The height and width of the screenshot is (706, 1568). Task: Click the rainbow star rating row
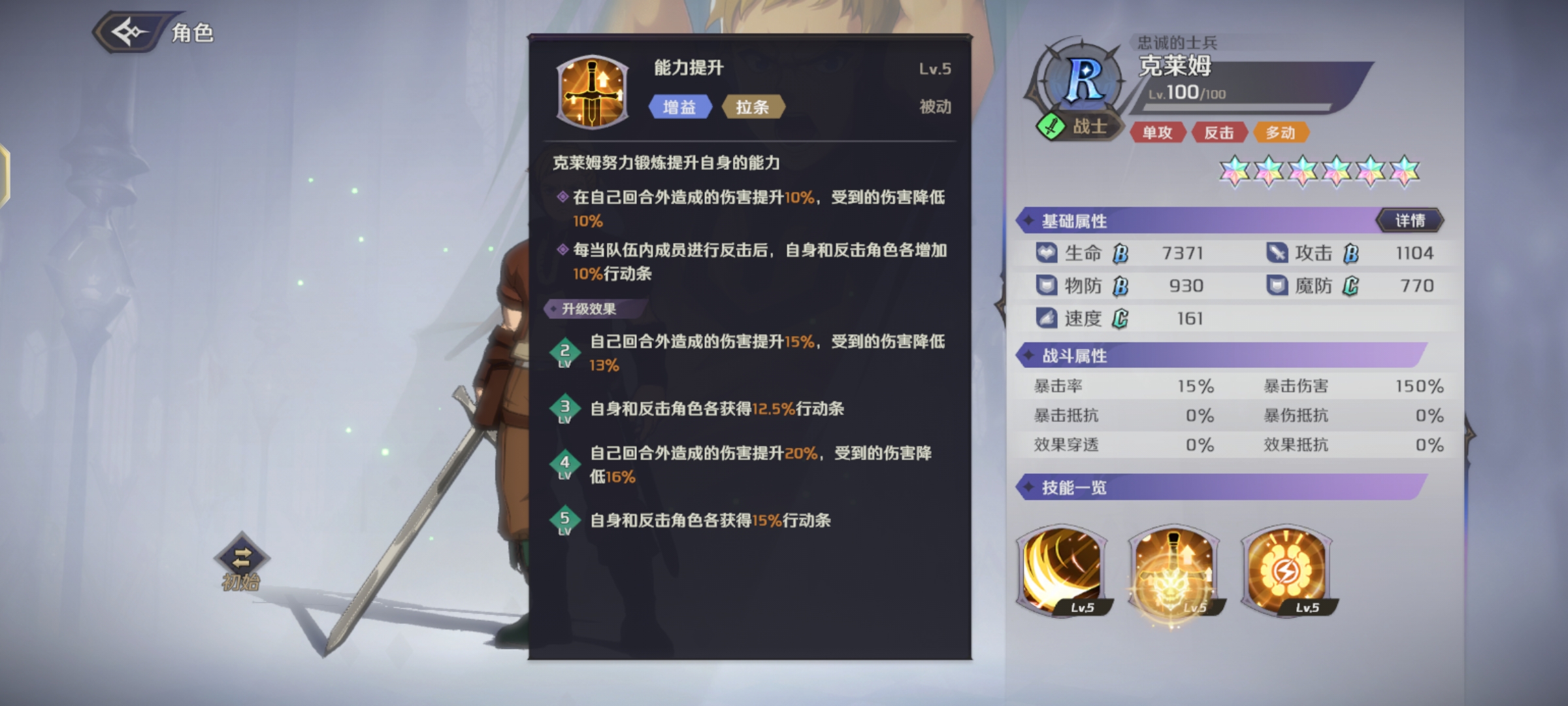1319,171
